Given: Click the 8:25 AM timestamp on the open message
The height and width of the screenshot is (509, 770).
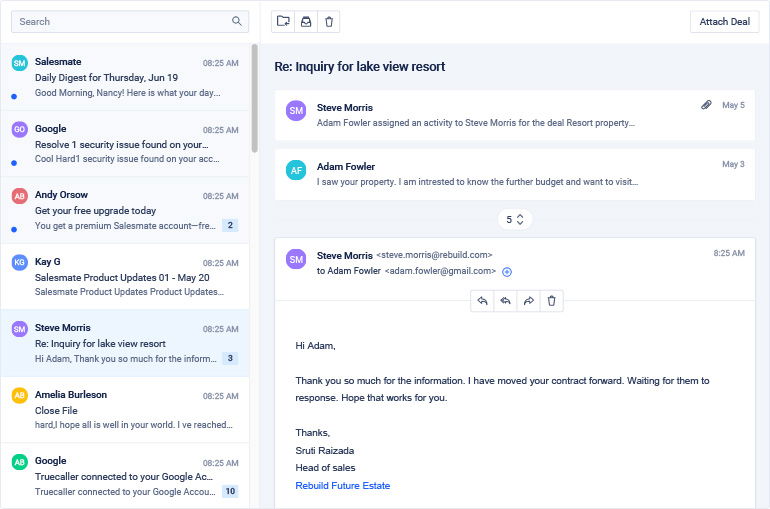Looking at the screenshot, I should [x=729, y=253].
